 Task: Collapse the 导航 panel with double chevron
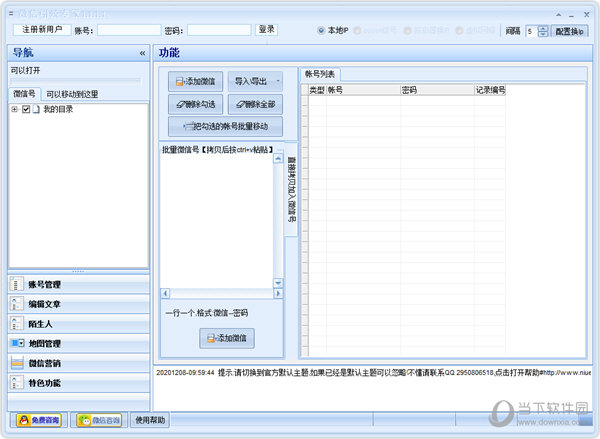pyautogui.click(x=142, y=53)
